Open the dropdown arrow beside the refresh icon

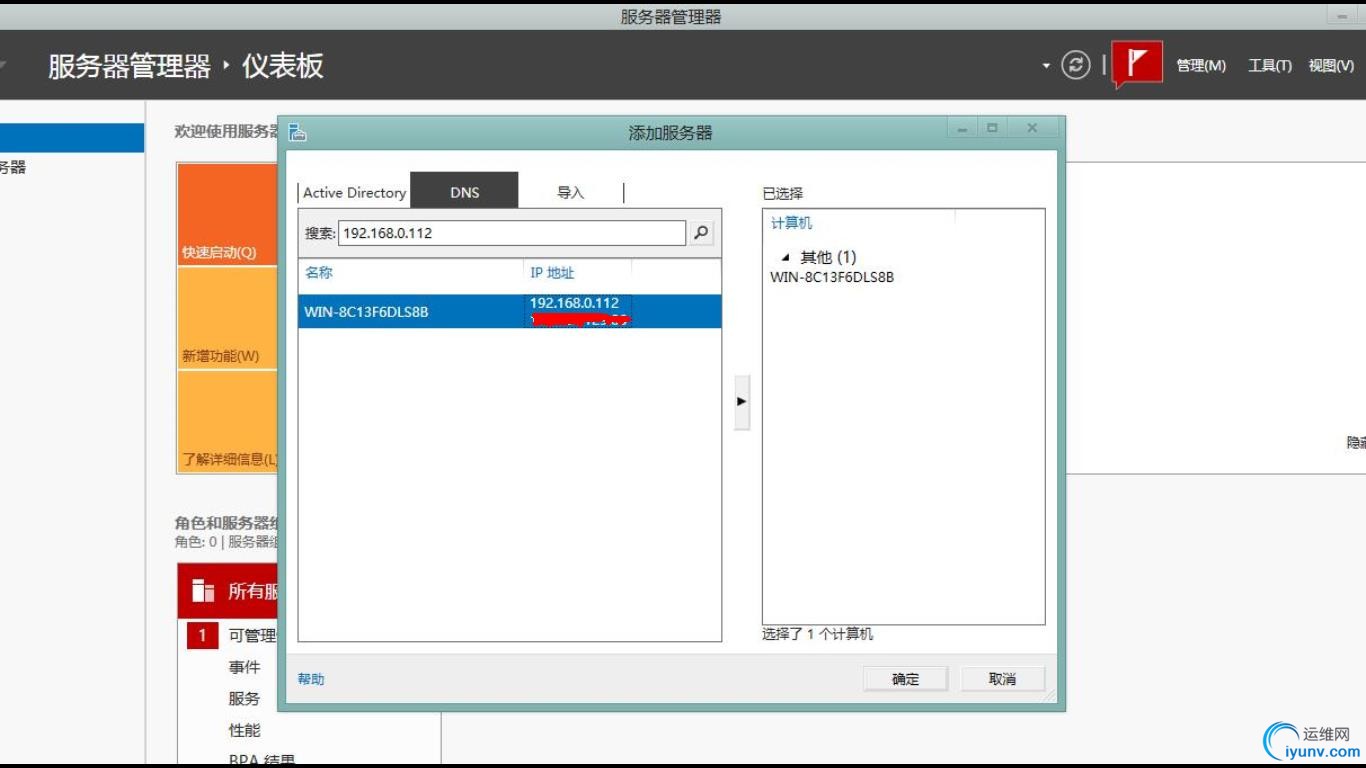click(x=1046, y=66)
